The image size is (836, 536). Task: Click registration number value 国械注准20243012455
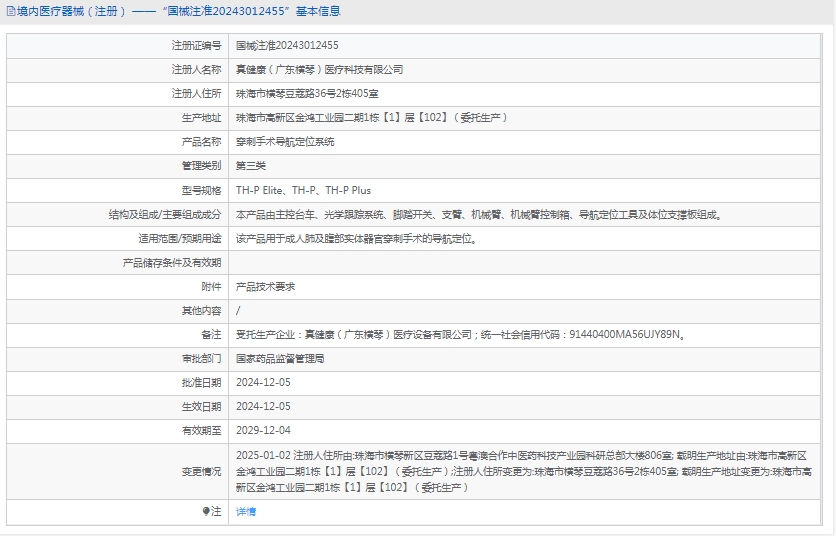tap(287, 46)
